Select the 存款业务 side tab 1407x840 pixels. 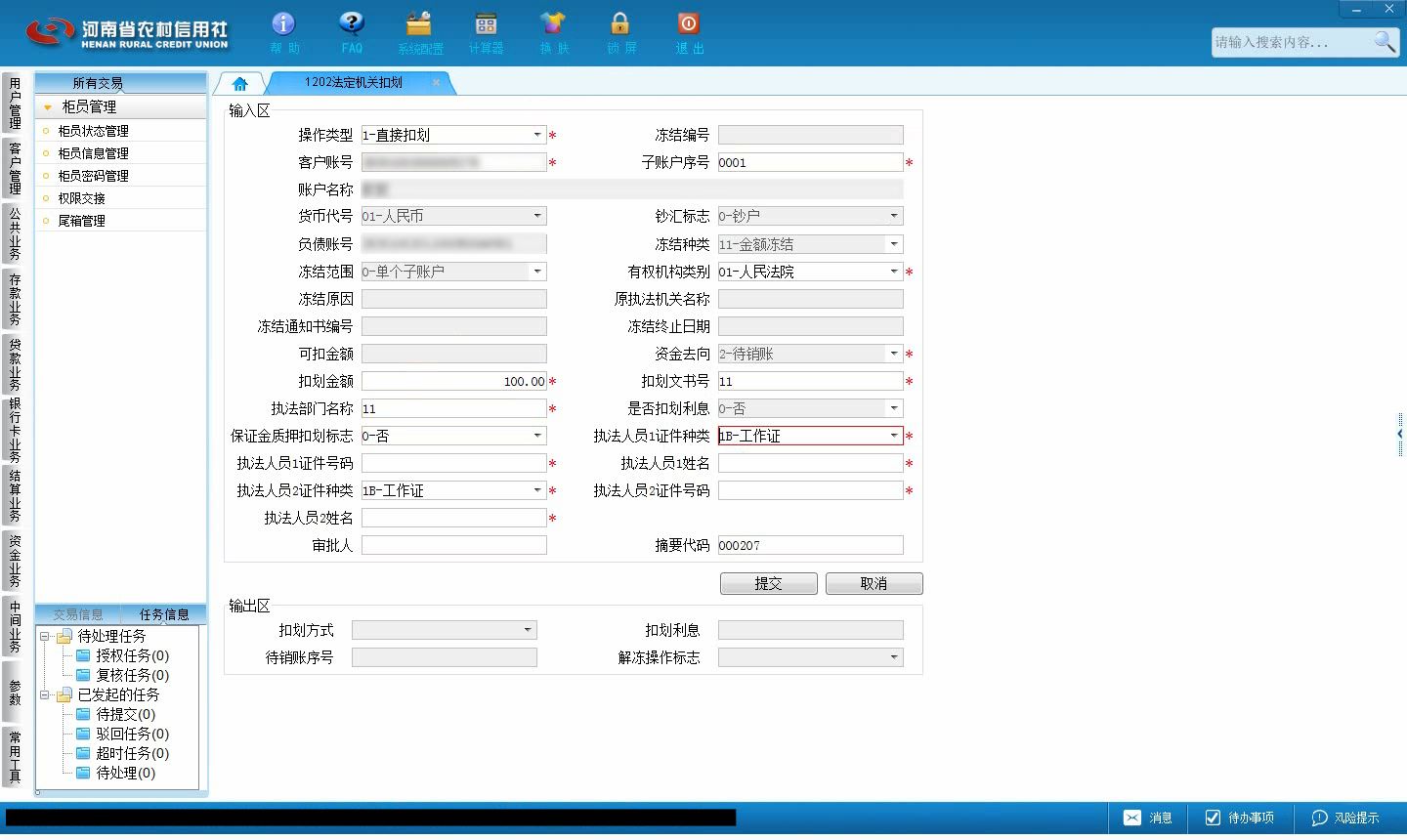pyautogui.click(x=15, y=299)
